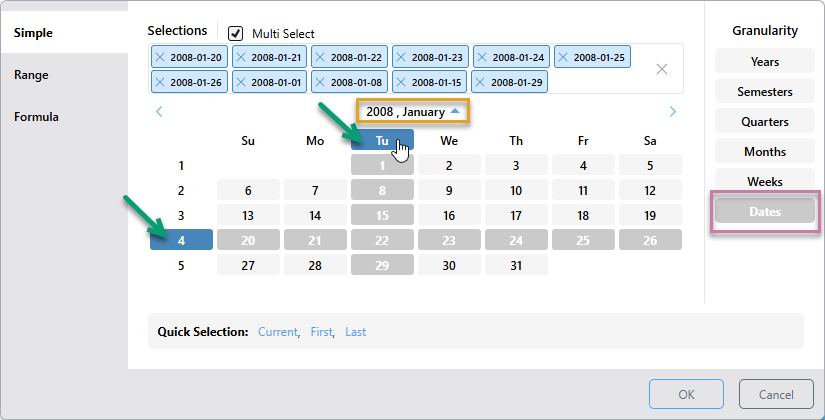Toggle week 4 row selector
Image resolution: width=825 pixels, height=420 pixels.
tap(181, 240)
